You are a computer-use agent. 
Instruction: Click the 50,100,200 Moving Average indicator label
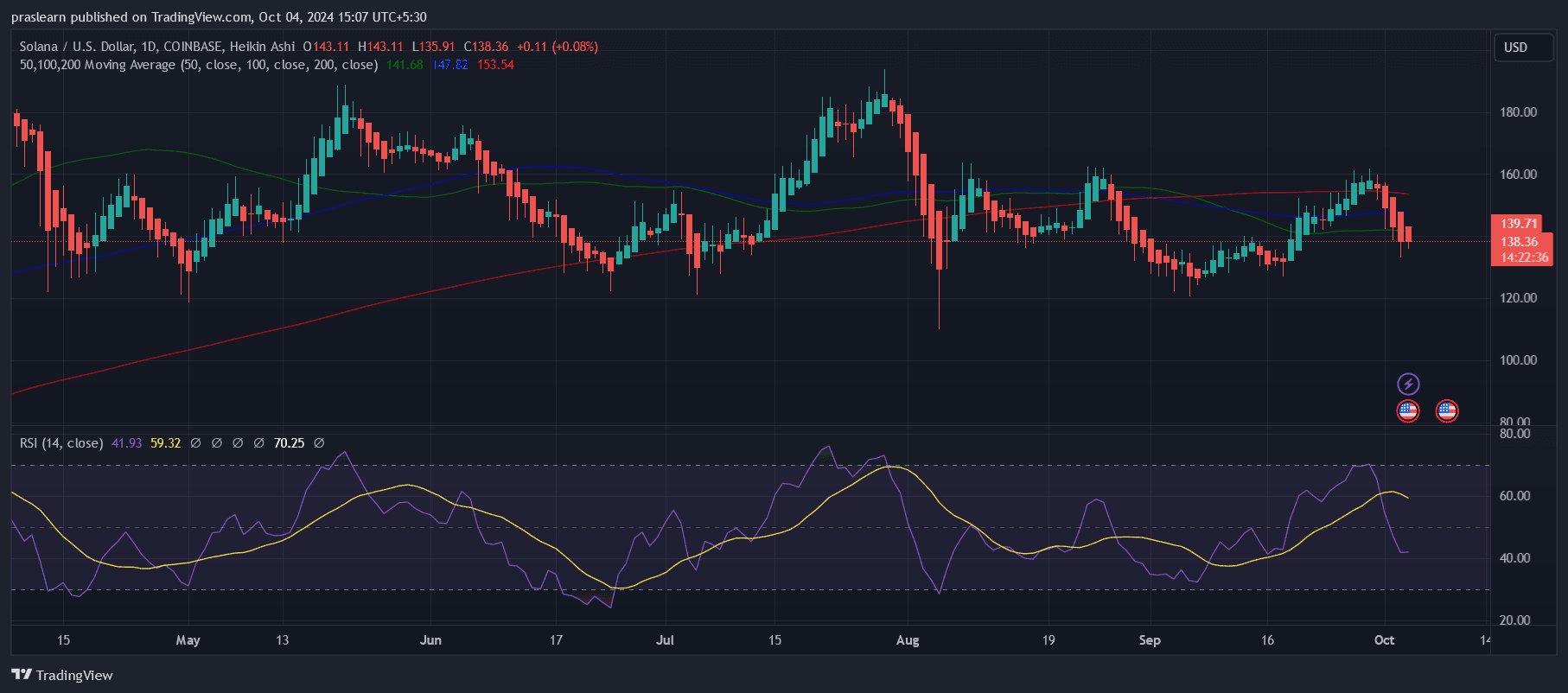[x=199, y=65]
